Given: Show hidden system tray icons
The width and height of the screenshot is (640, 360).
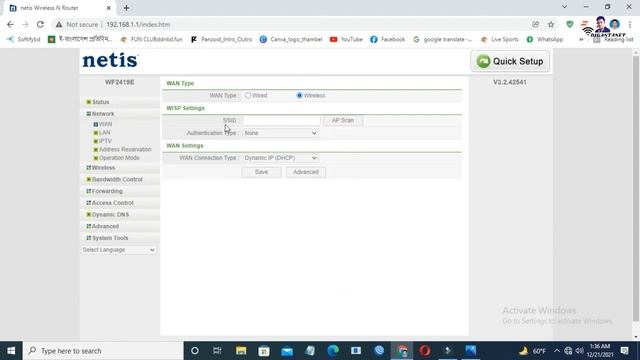Looking at the screenshot, I should tap(557, 351).
